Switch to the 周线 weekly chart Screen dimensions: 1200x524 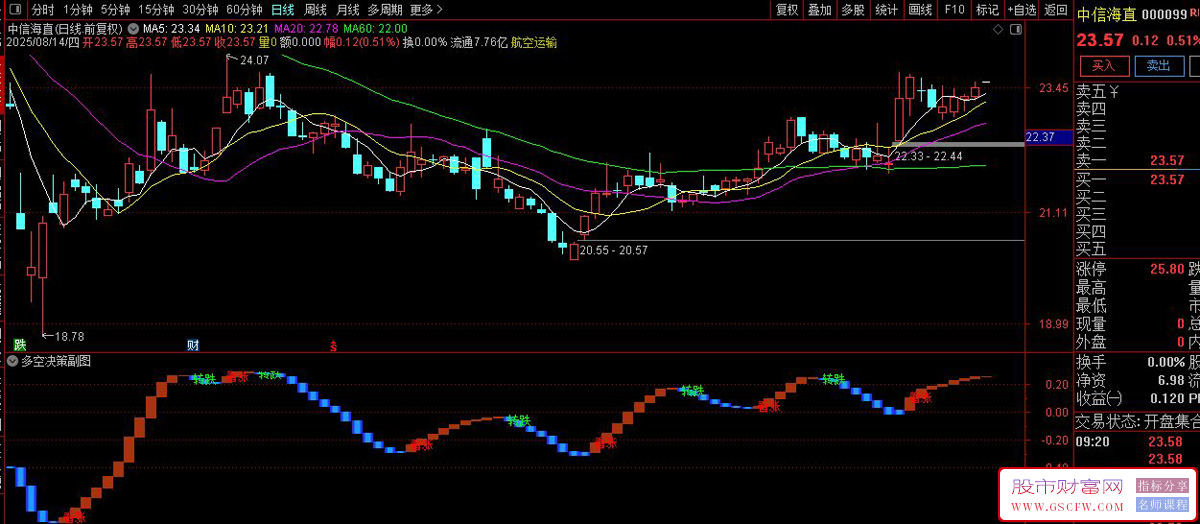[x=315, y=9]
